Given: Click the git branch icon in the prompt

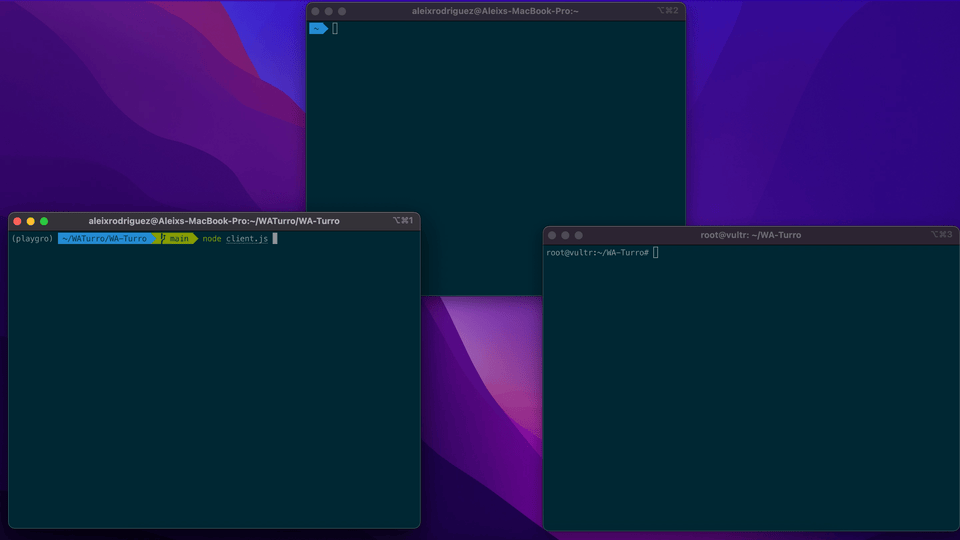Looking at the screenshot, I should (163, 239).
